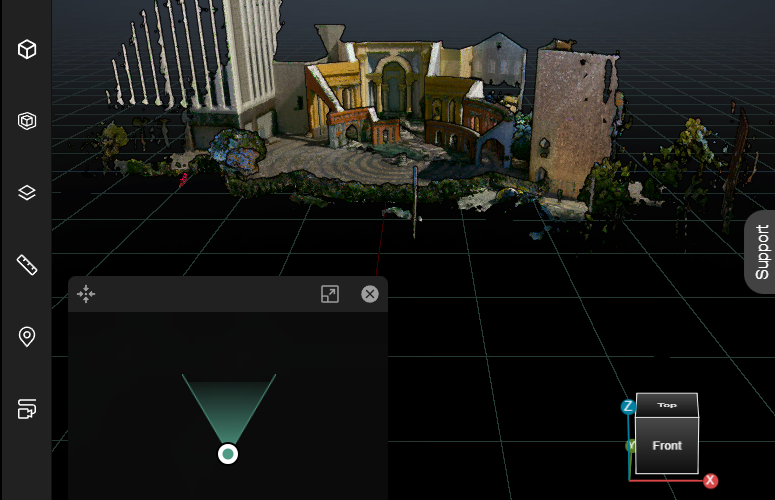
Task: Click the blue Z axis handle
Action: (x=629, y=407)
